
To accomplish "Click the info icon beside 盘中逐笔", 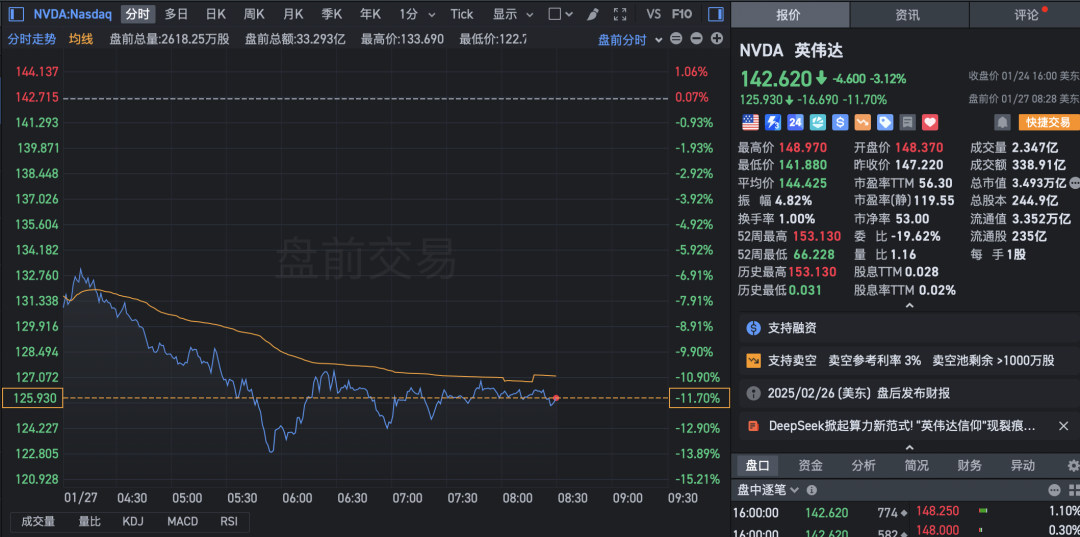I will 811,490.
